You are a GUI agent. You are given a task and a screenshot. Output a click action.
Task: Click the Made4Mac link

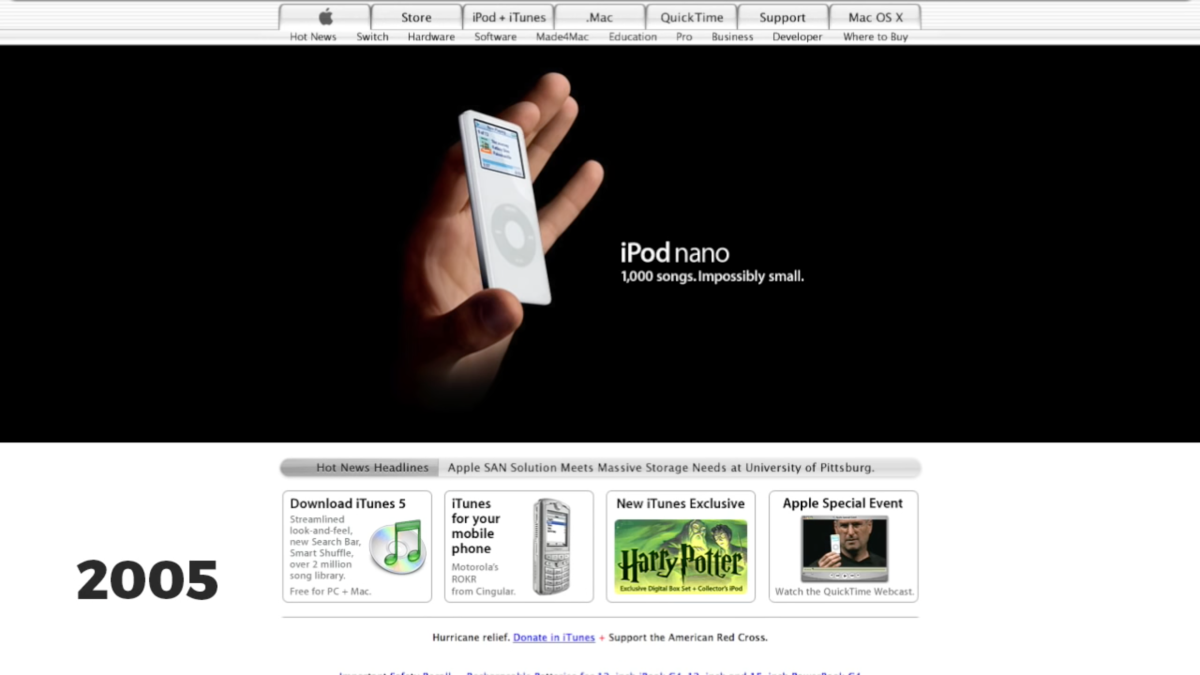point(563,37)
